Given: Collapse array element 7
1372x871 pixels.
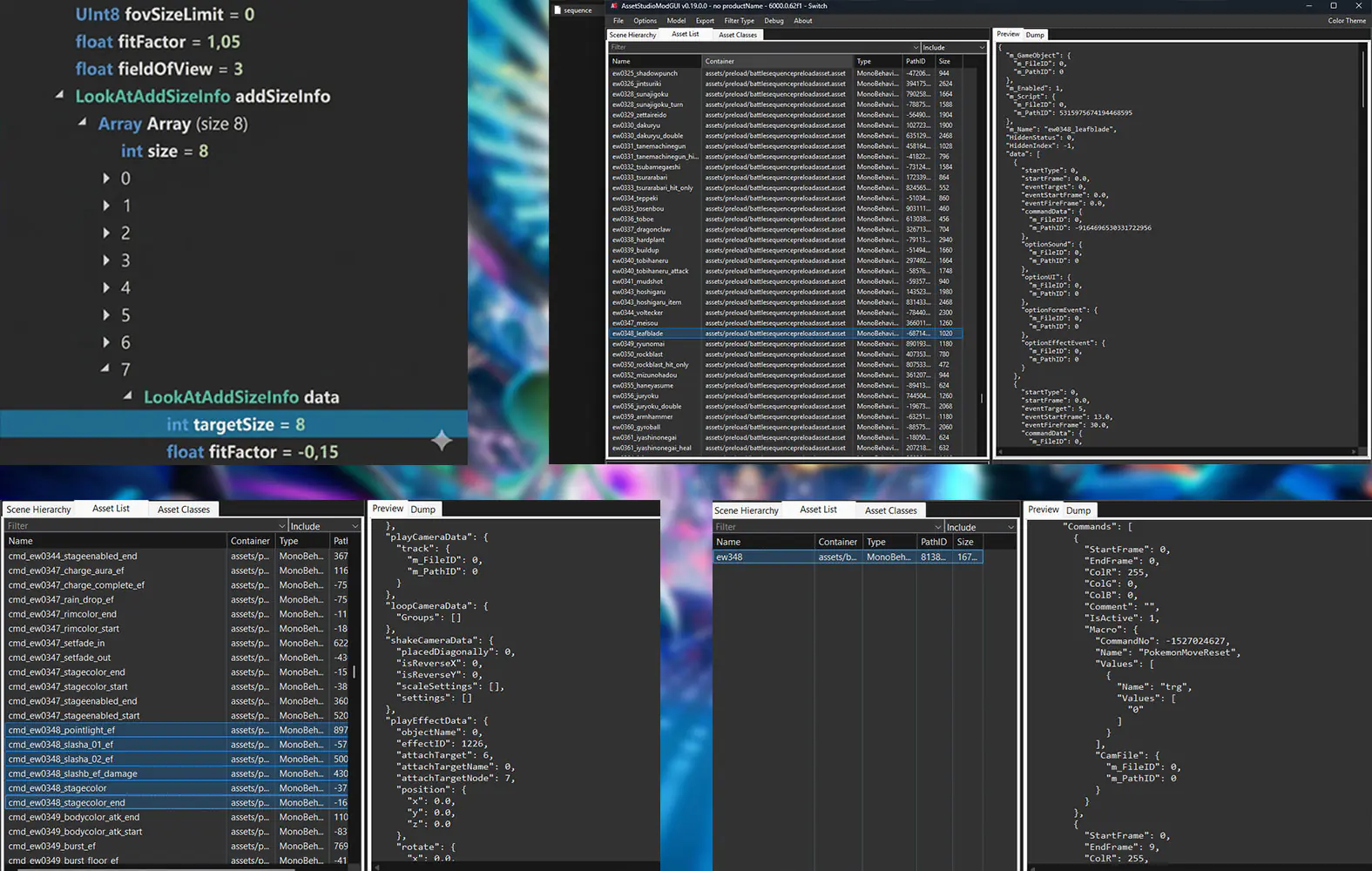Looking at the screenshot, I should click(105, 369).
